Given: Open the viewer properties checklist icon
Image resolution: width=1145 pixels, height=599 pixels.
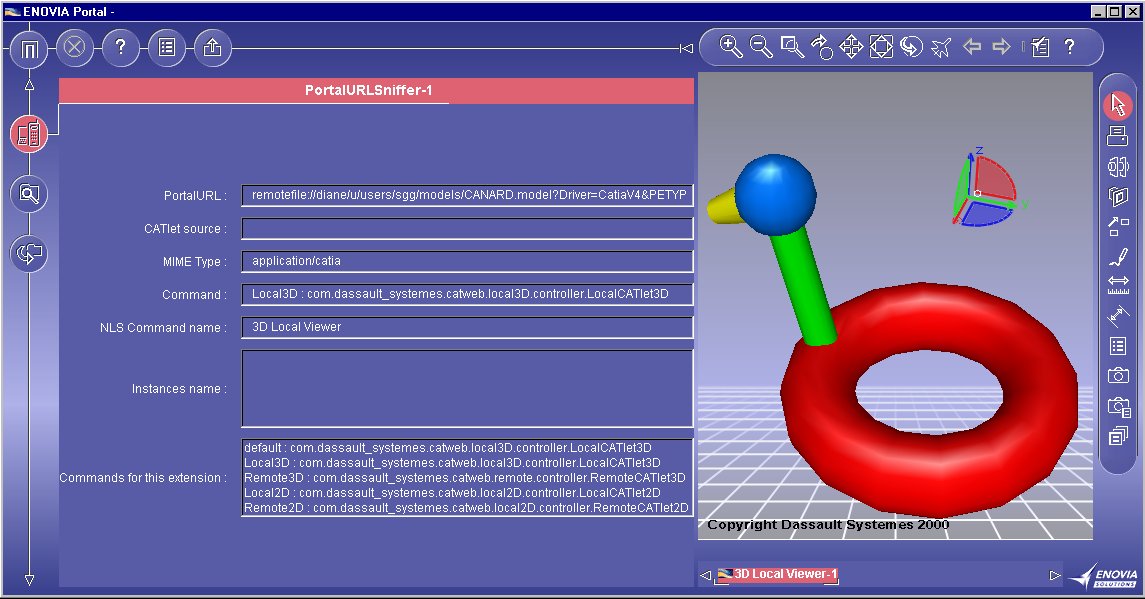Looking at the screenshot, I should coord(1041,47).
